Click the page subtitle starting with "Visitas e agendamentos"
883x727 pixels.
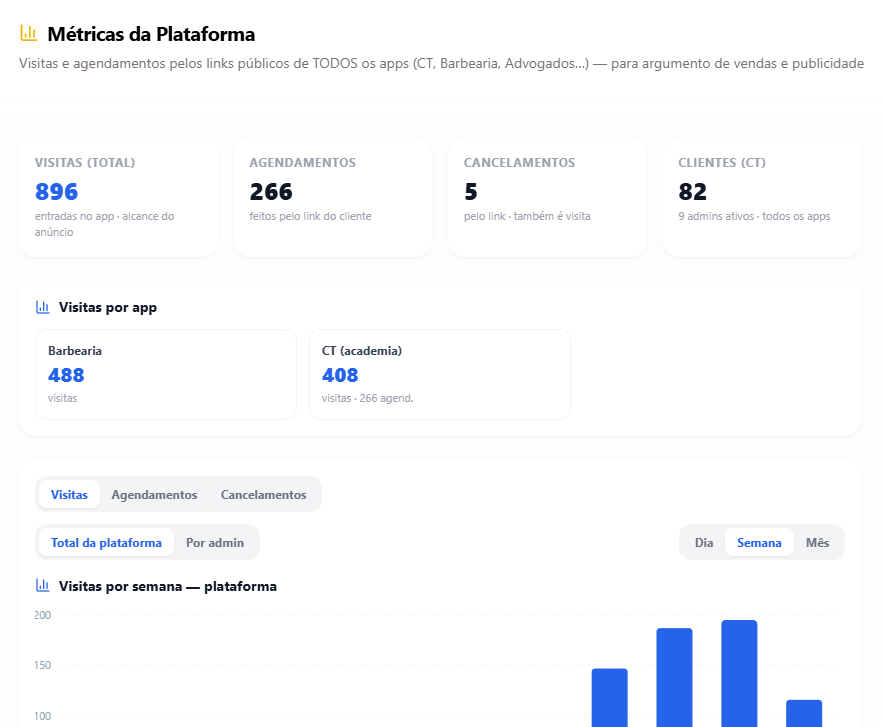click(x=442, y=63)
